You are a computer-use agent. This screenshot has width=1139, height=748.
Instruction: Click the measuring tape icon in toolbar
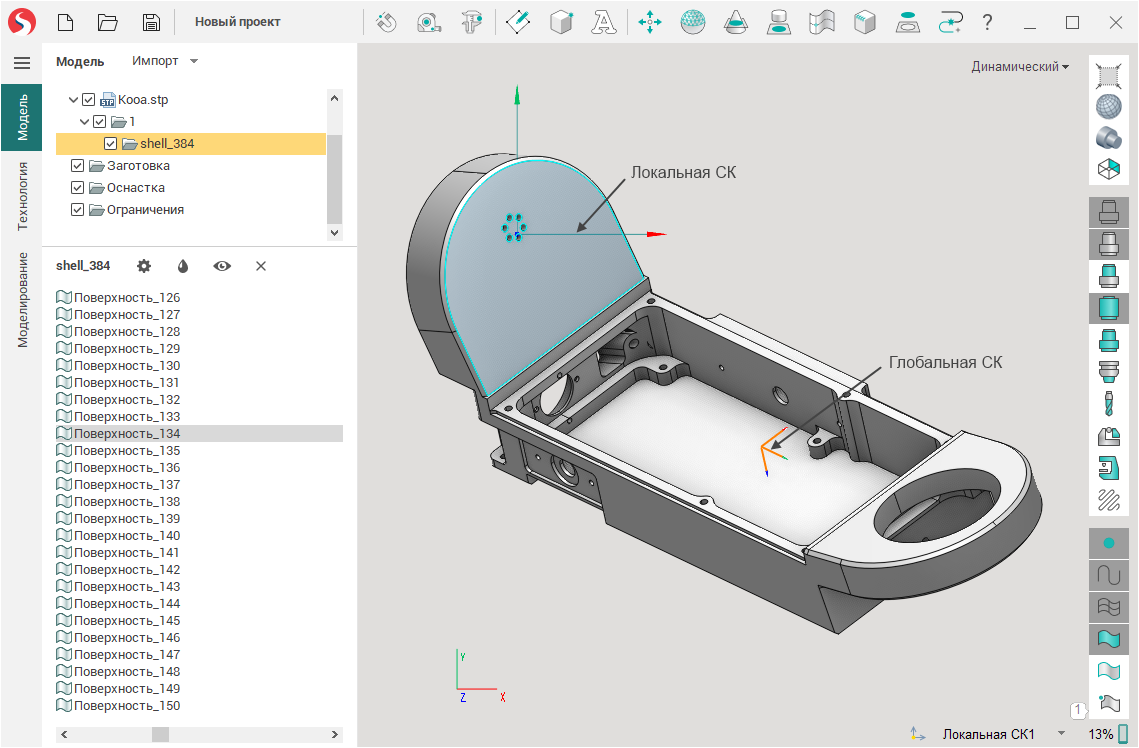(429, 22)
